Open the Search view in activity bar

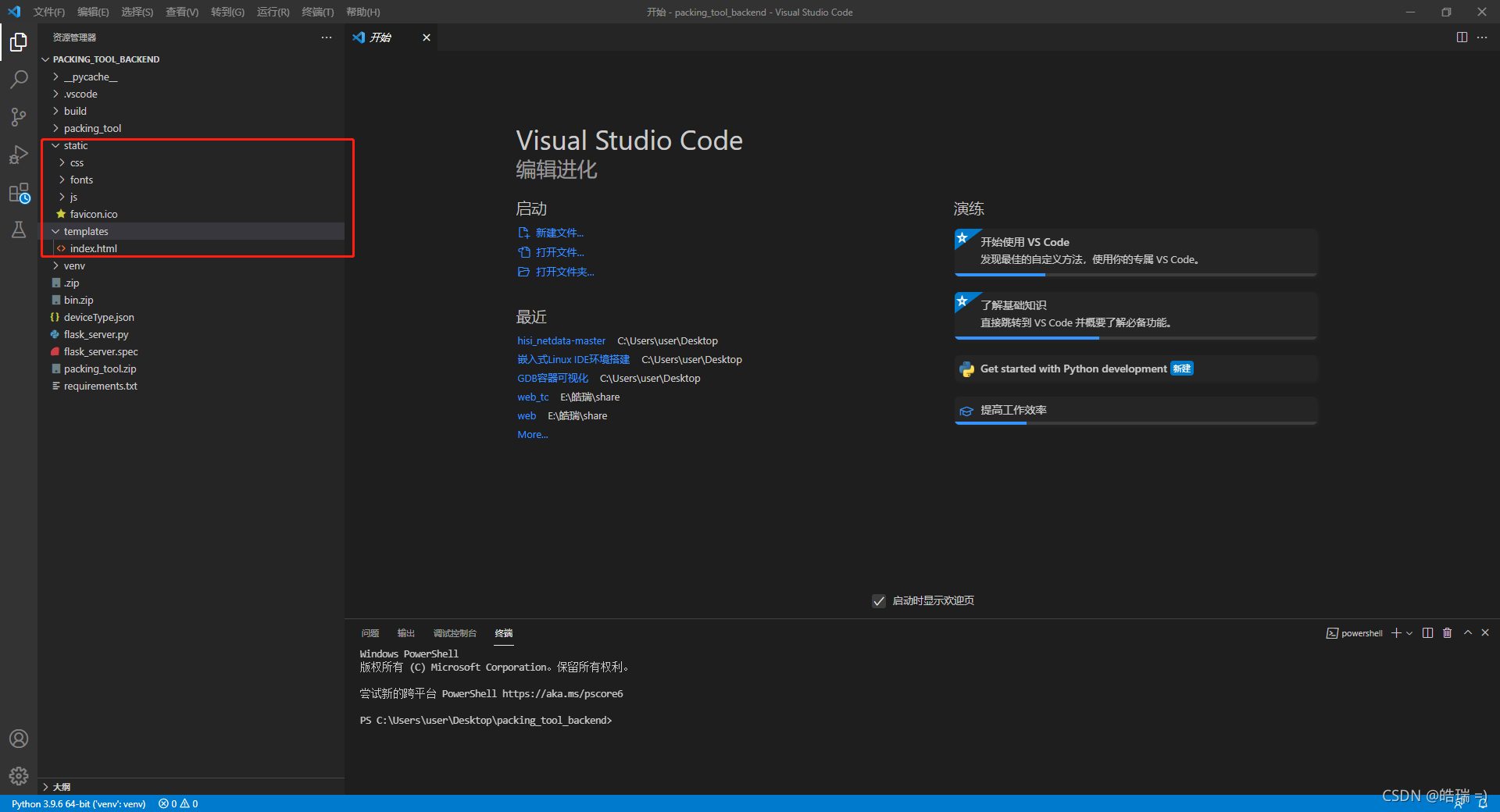click(19, 80)
